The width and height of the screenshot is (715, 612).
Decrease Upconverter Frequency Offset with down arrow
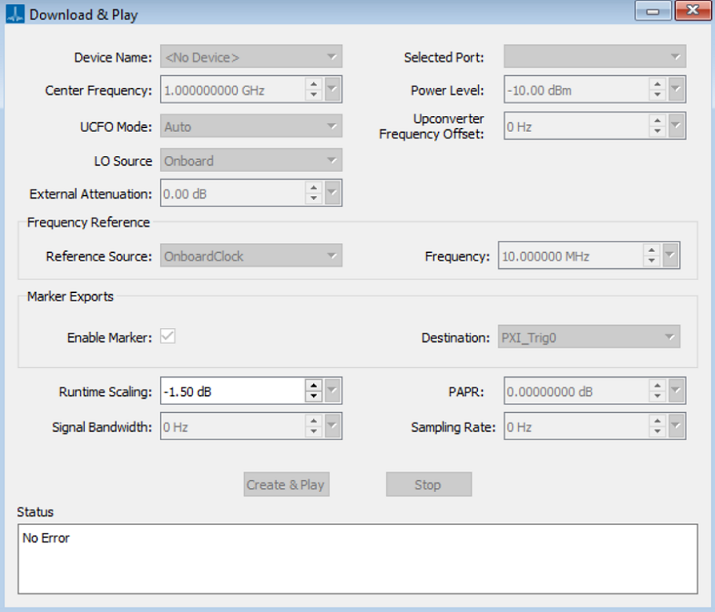(x=658, y=131)
